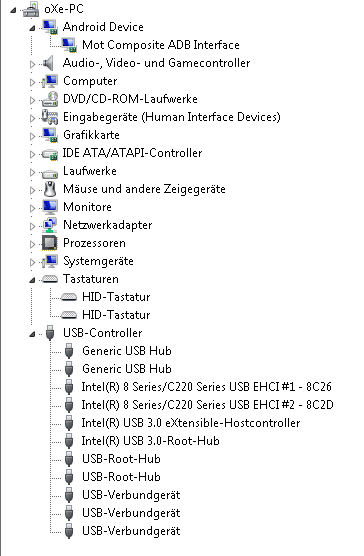Screen dimensions: 364x556
Task: Select the EHCI #1 - 8C26 entry
Action: click(x=207, y=387)
